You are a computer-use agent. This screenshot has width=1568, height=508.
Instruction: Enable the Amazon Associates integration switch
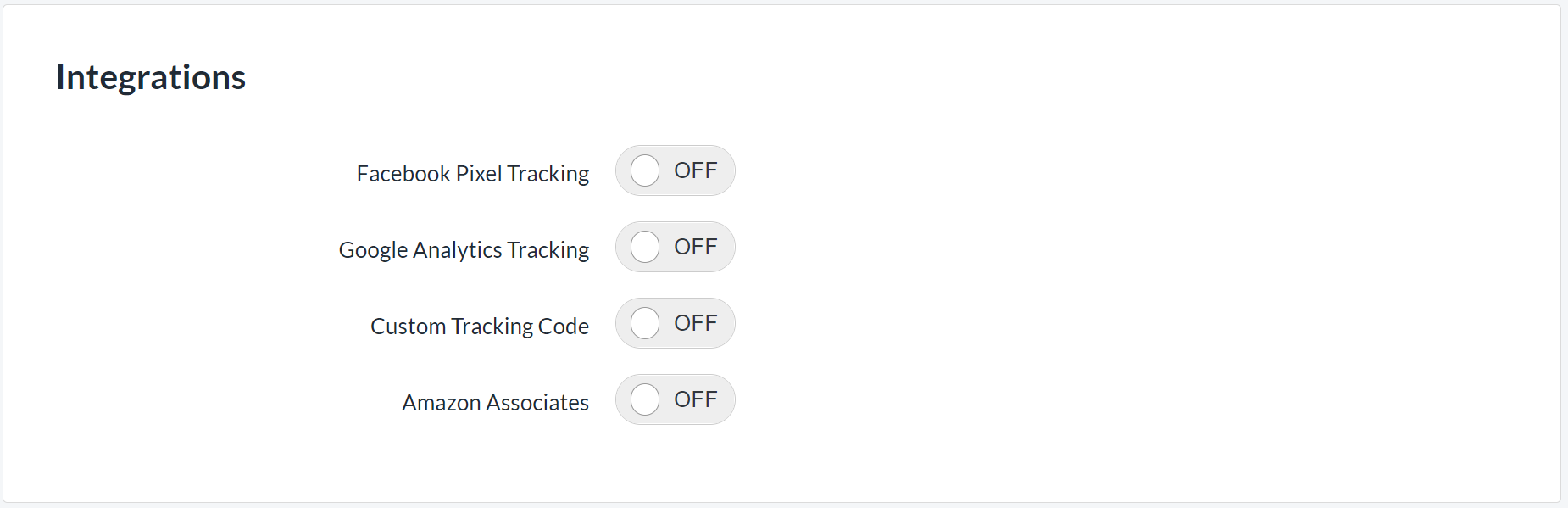tap(675, 399)
